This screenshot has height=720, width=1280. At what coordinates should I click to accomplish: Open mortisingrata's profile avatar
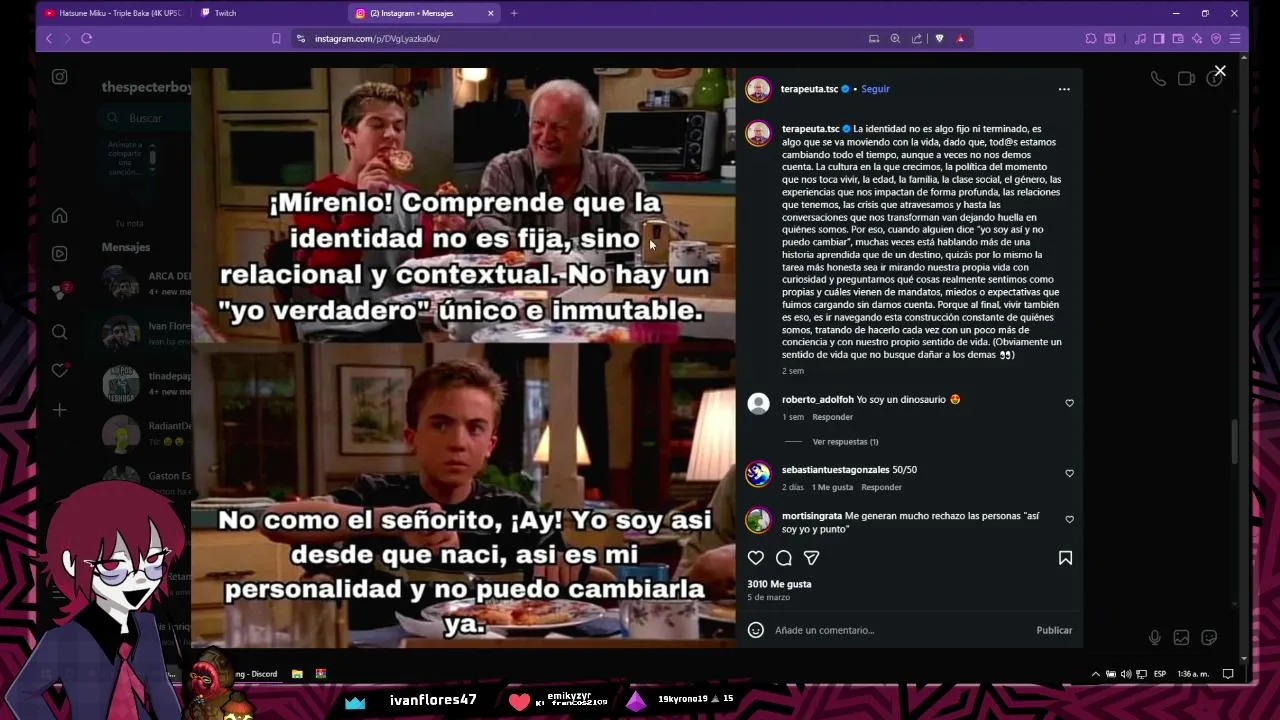point(758,520)
